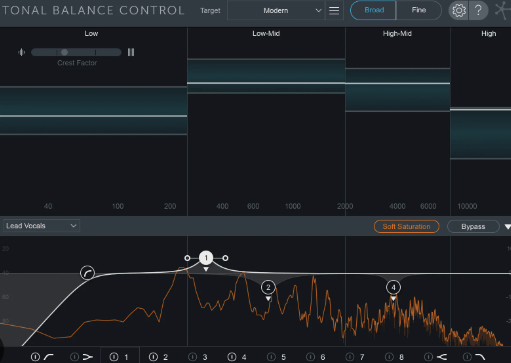Pause the Crest Factor meter
The height and width of the screenshot is (363, 511).
pos(131,52)
